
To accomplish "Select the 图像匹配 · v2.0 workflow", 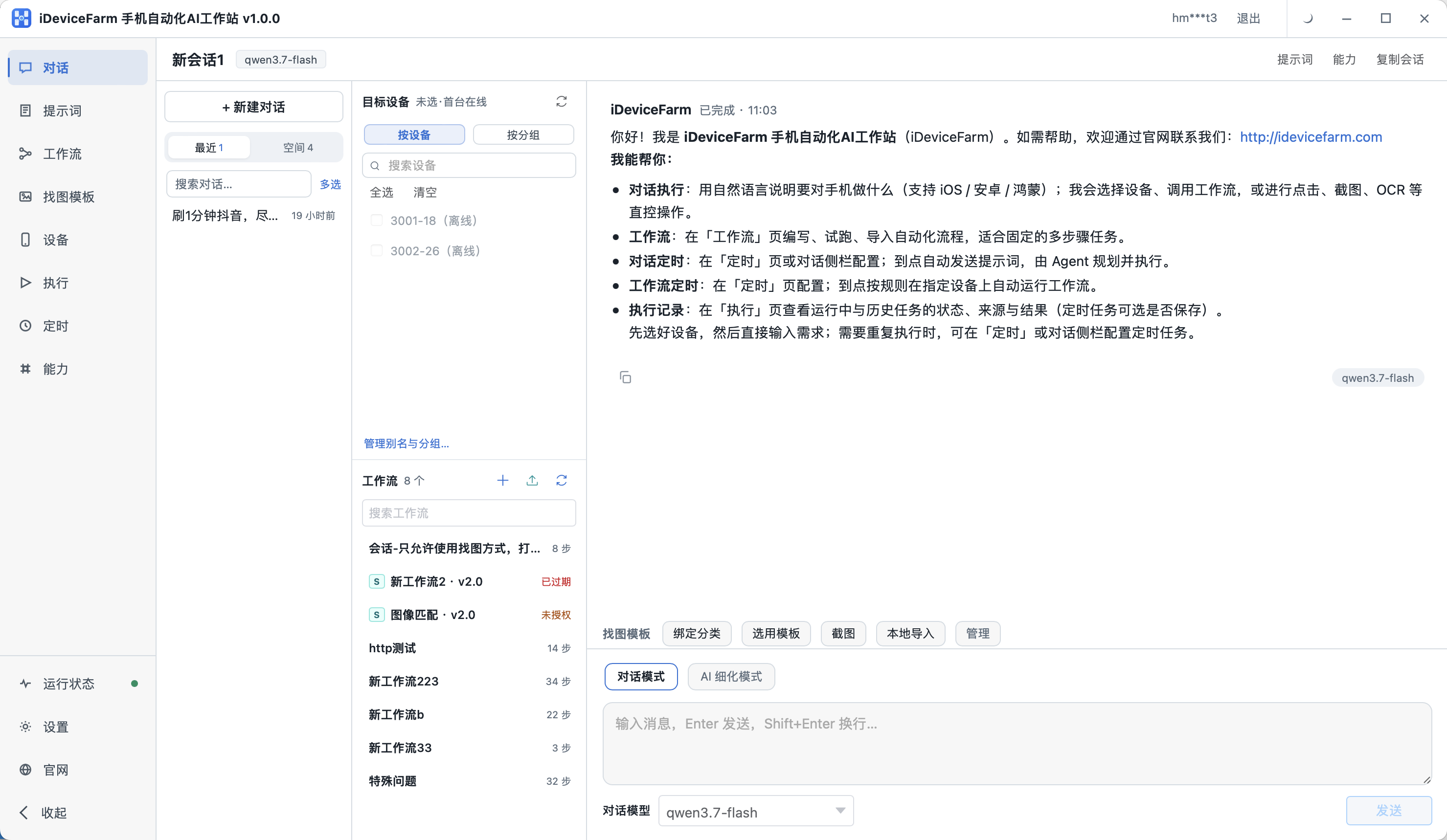I will tap(469, 615).
